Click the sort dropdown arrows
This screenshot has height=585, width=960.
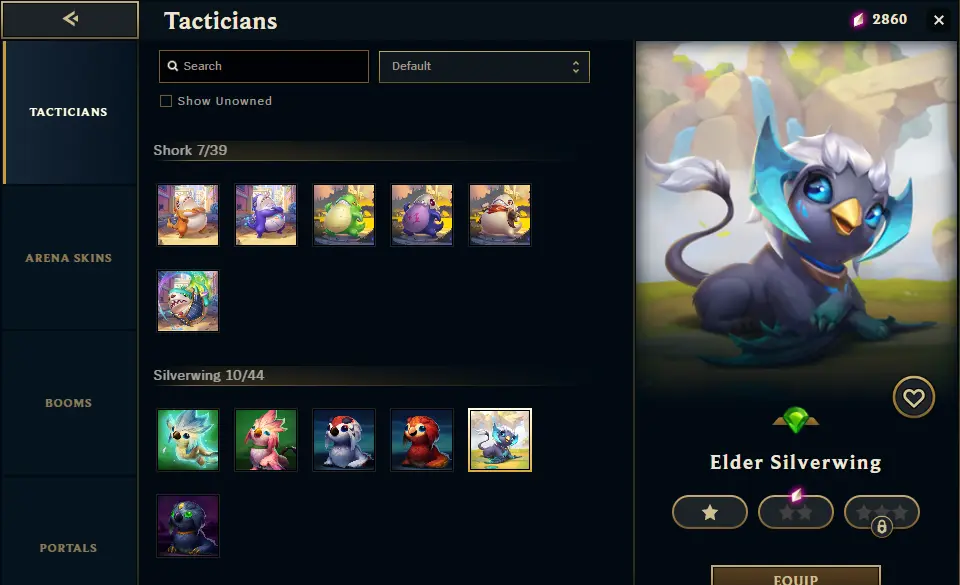576,67
